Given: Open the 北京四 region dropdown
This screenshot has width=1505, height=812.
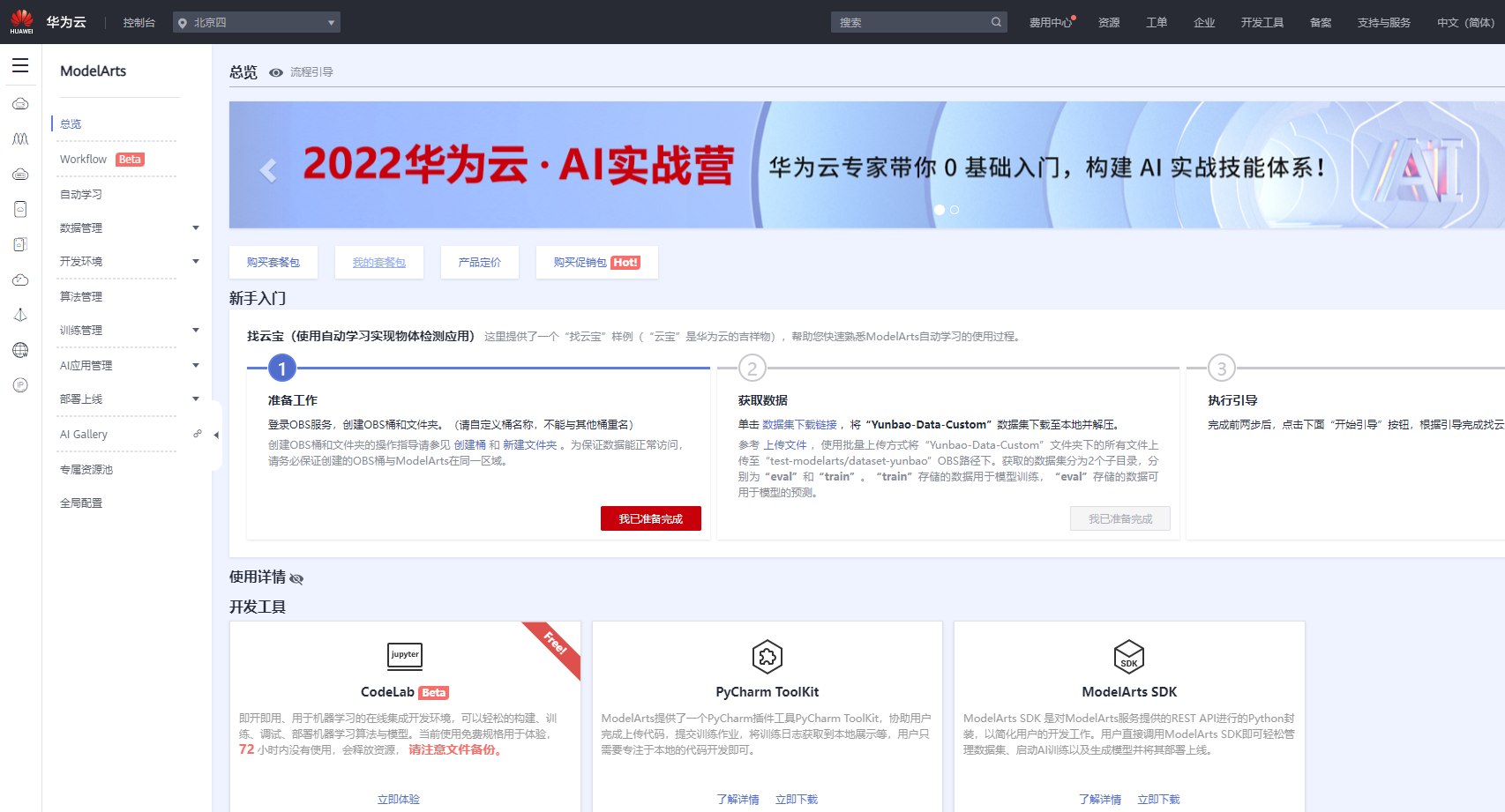Looking at the screenshot, I should pos(257,22).
